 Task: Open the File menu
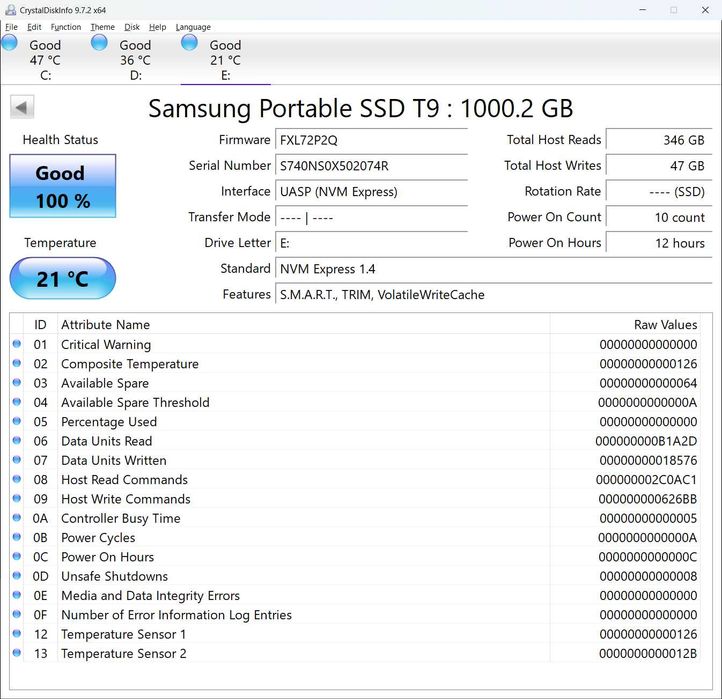[x=11, y=27]
